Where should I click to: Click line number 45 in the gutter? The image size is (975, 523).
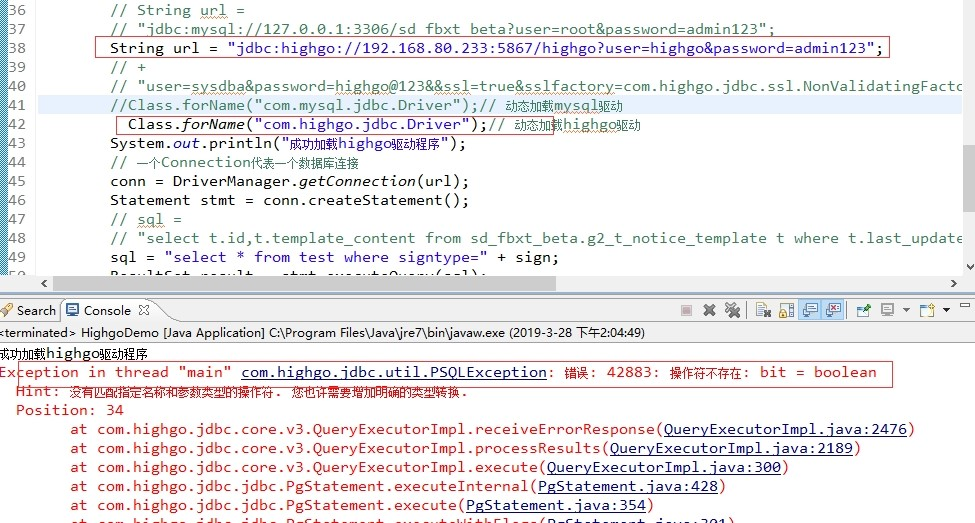click(17, 182)
